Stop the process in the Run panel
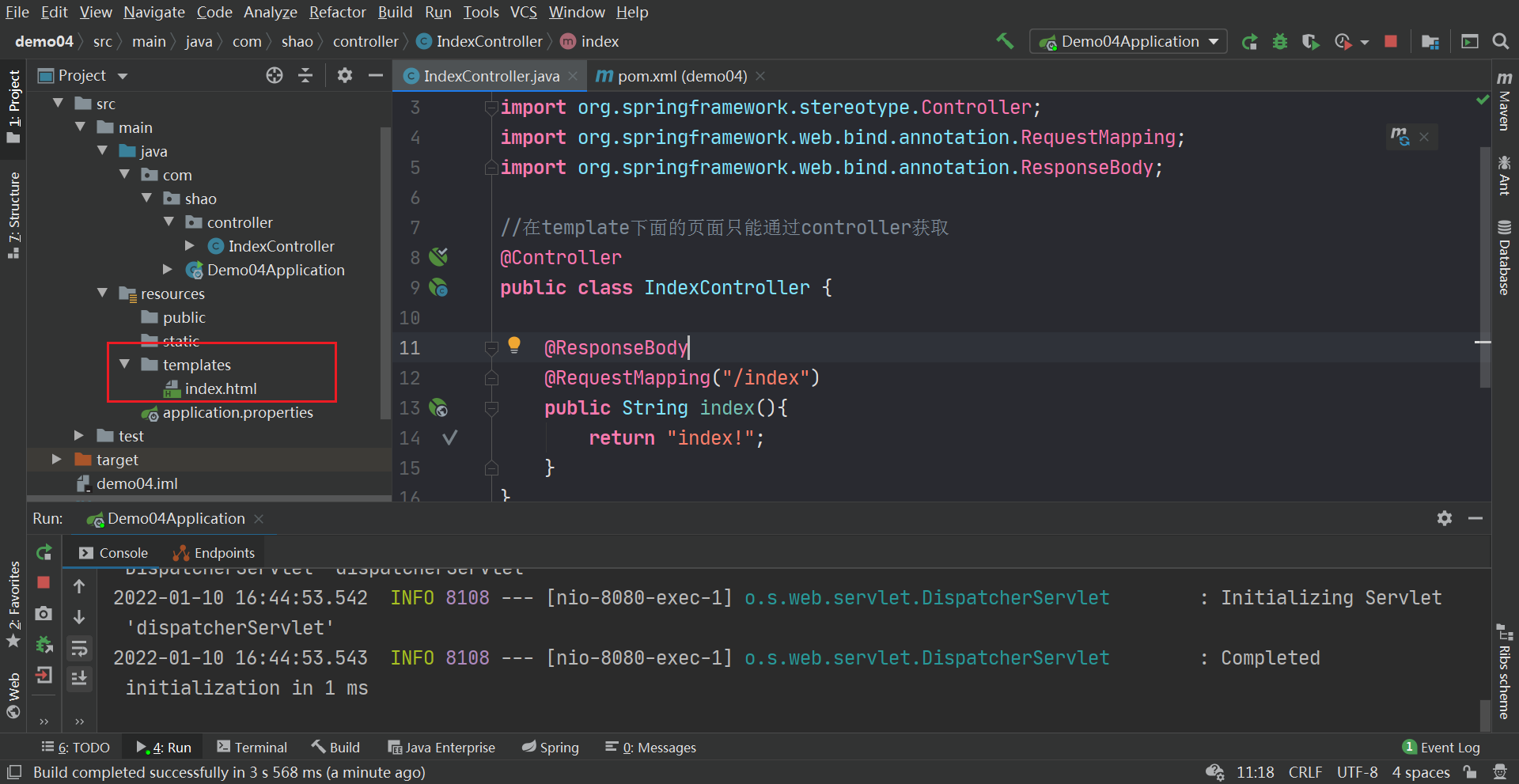The image size is (1519, 784). click(44, 582)
